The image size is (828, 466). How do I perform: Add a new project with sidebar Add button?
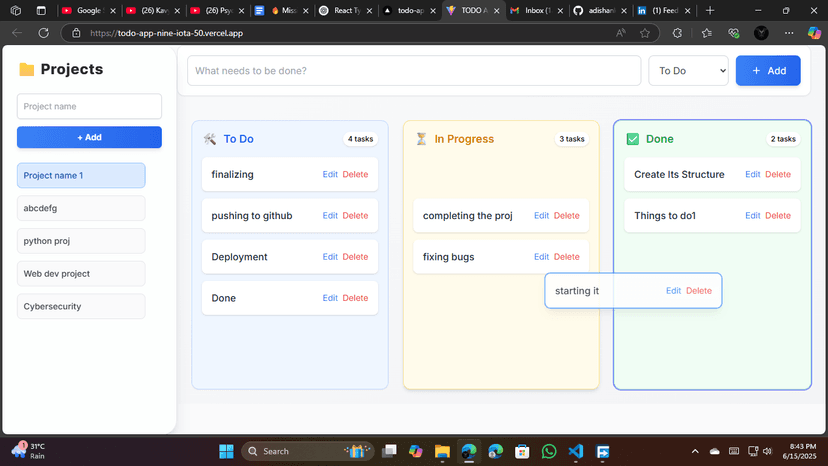click(x=89, y=137)
